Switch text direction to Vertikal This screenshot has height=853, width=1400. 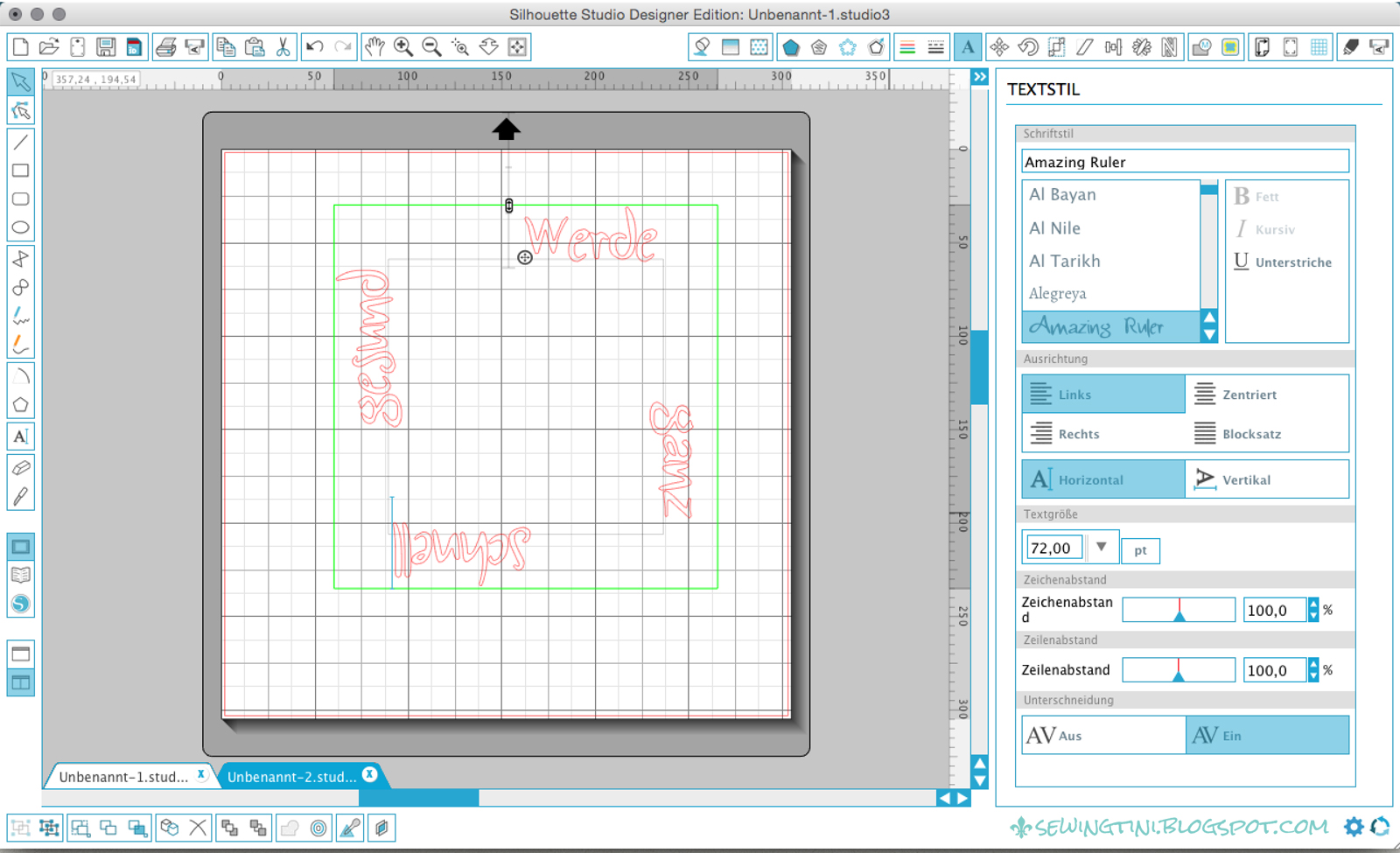[1267, 479]
